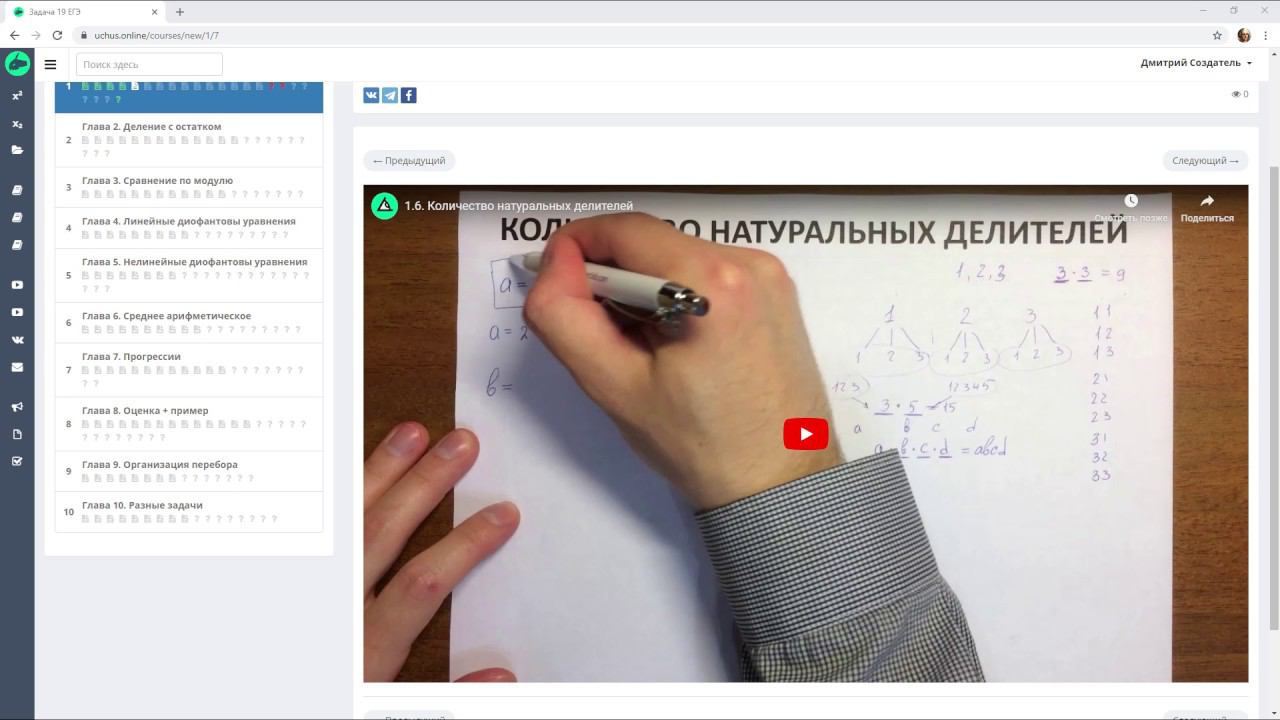Click the document file sidebar icon

pos(17,434)
